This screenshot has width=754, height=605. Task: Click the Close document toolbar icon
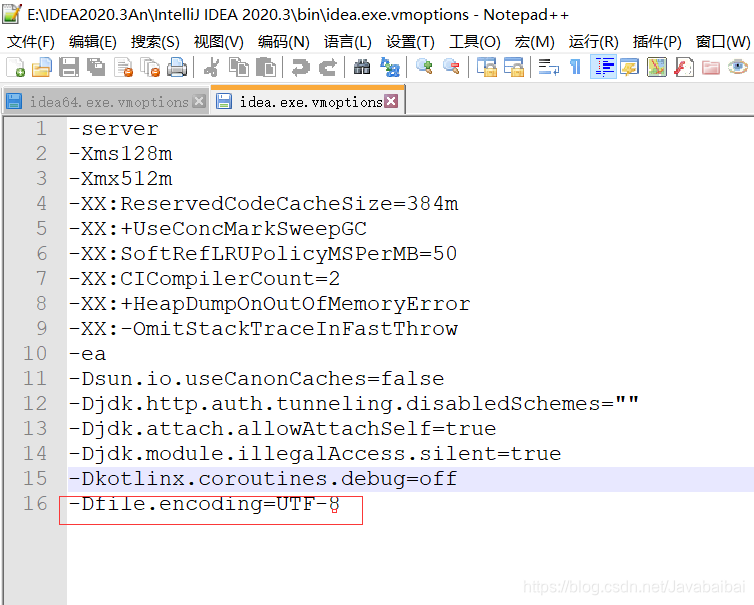(x=123, y=67)
